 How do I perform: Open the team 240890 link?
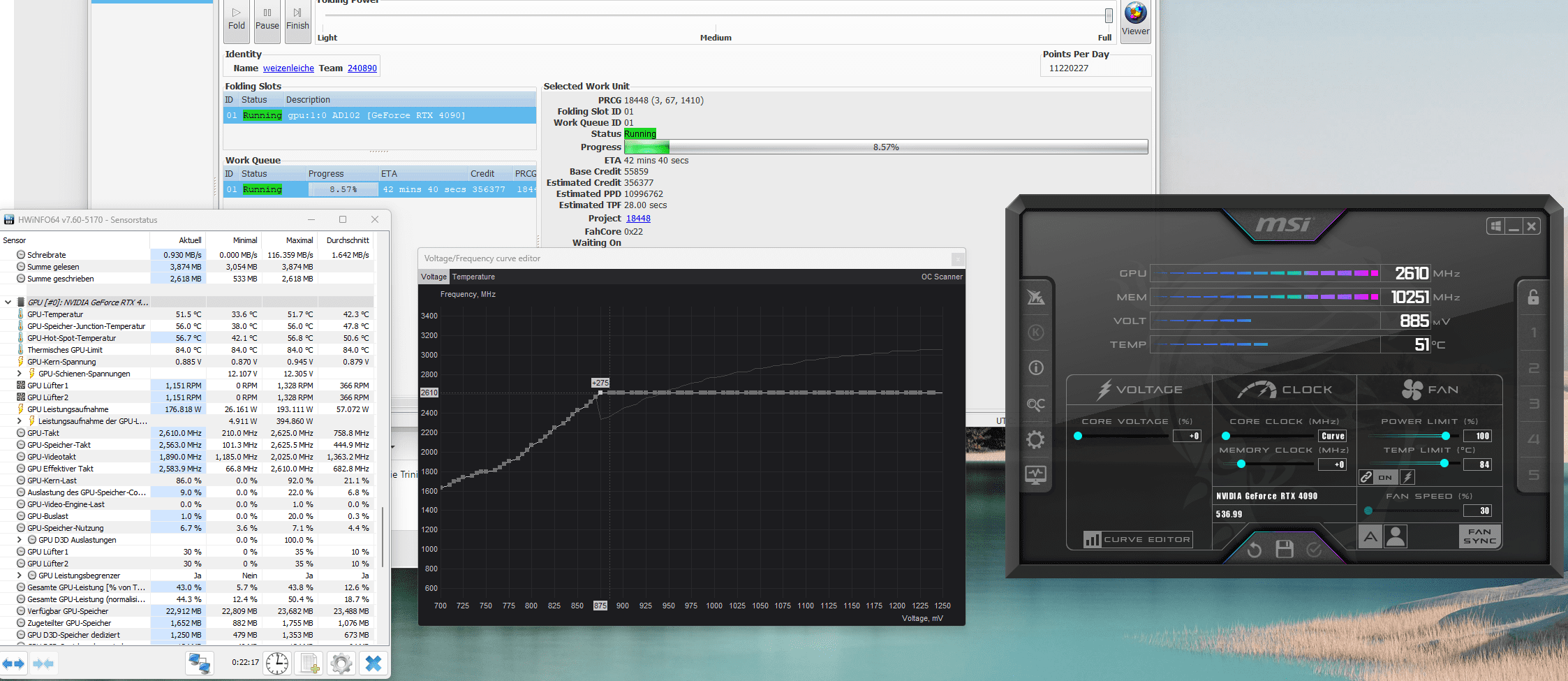[362, 68]
